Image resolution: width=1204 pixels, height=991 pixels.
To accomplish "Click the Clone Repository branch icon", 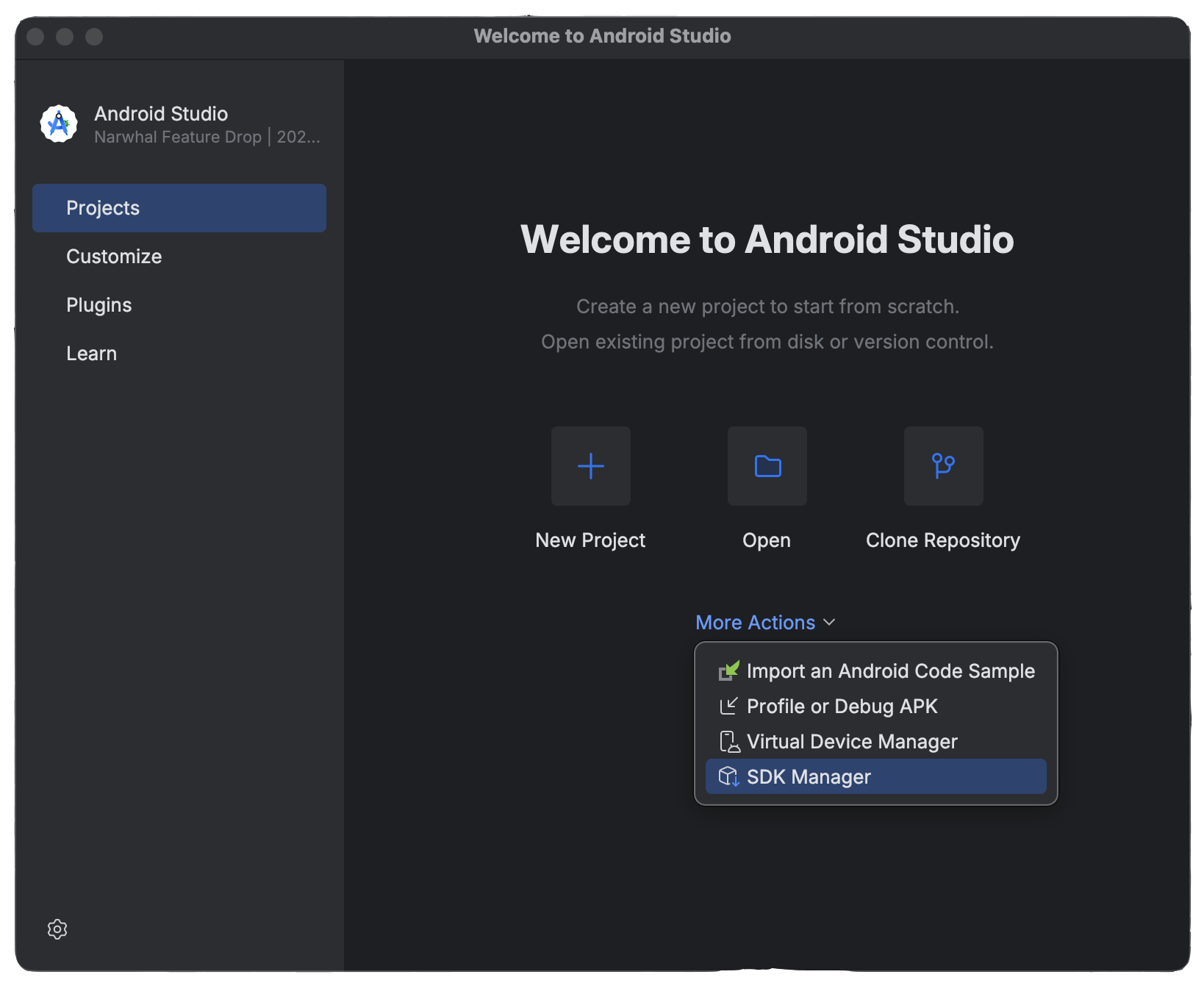I will coord(944,466).
